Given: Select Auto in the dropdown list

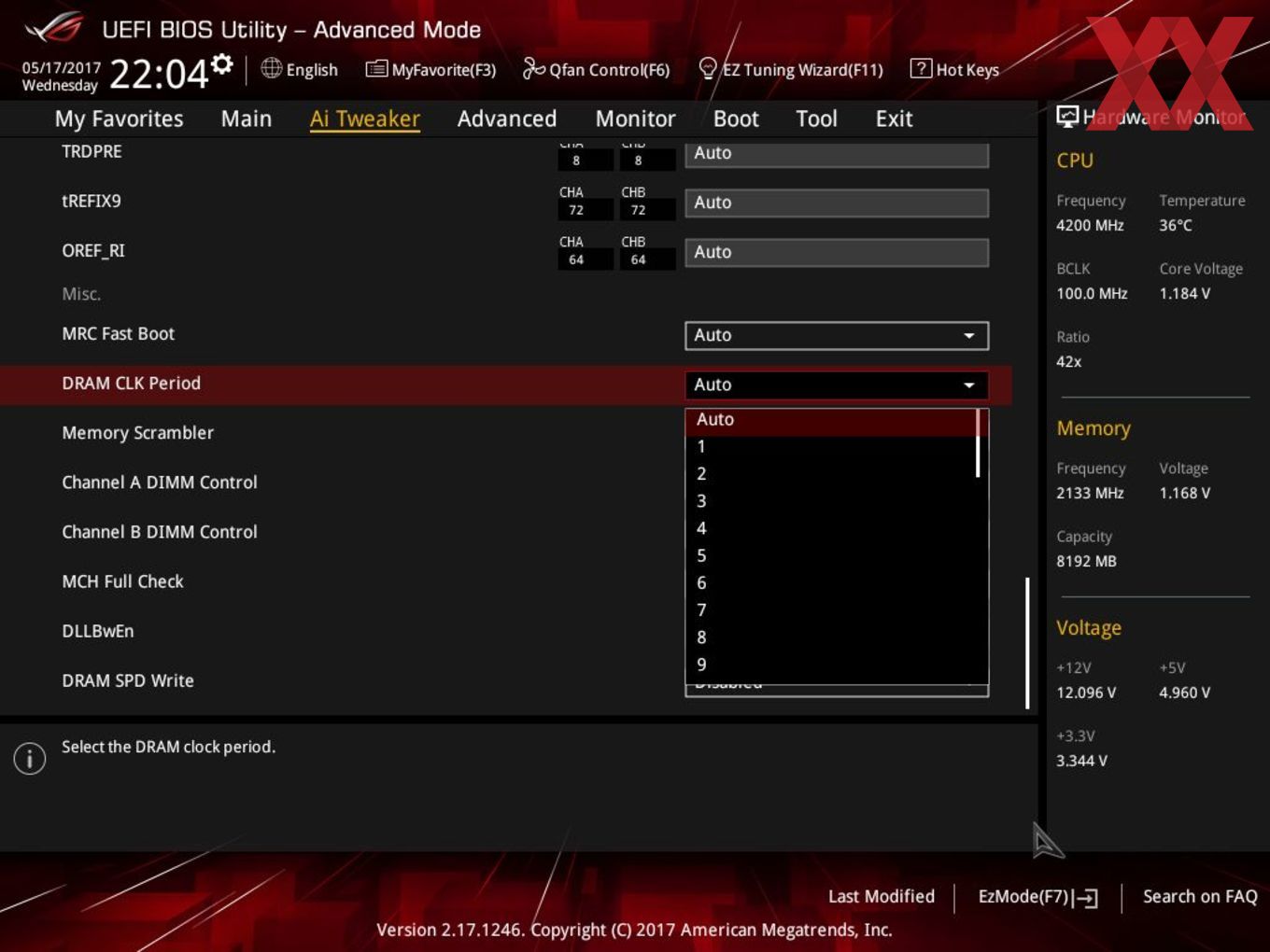Looking at the screenshot, I should point(830,420).
